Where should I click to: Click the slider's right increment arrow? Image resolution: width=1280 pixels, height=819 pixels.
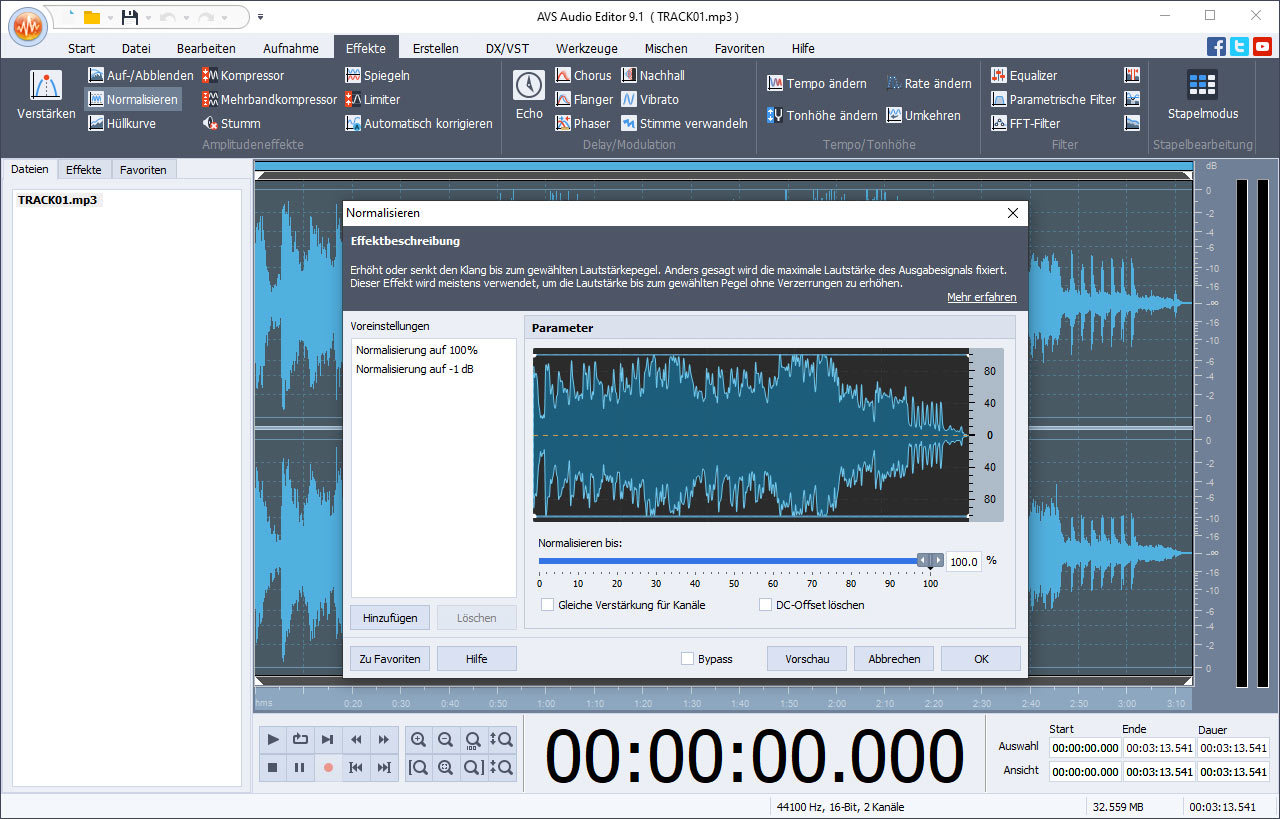939,561
